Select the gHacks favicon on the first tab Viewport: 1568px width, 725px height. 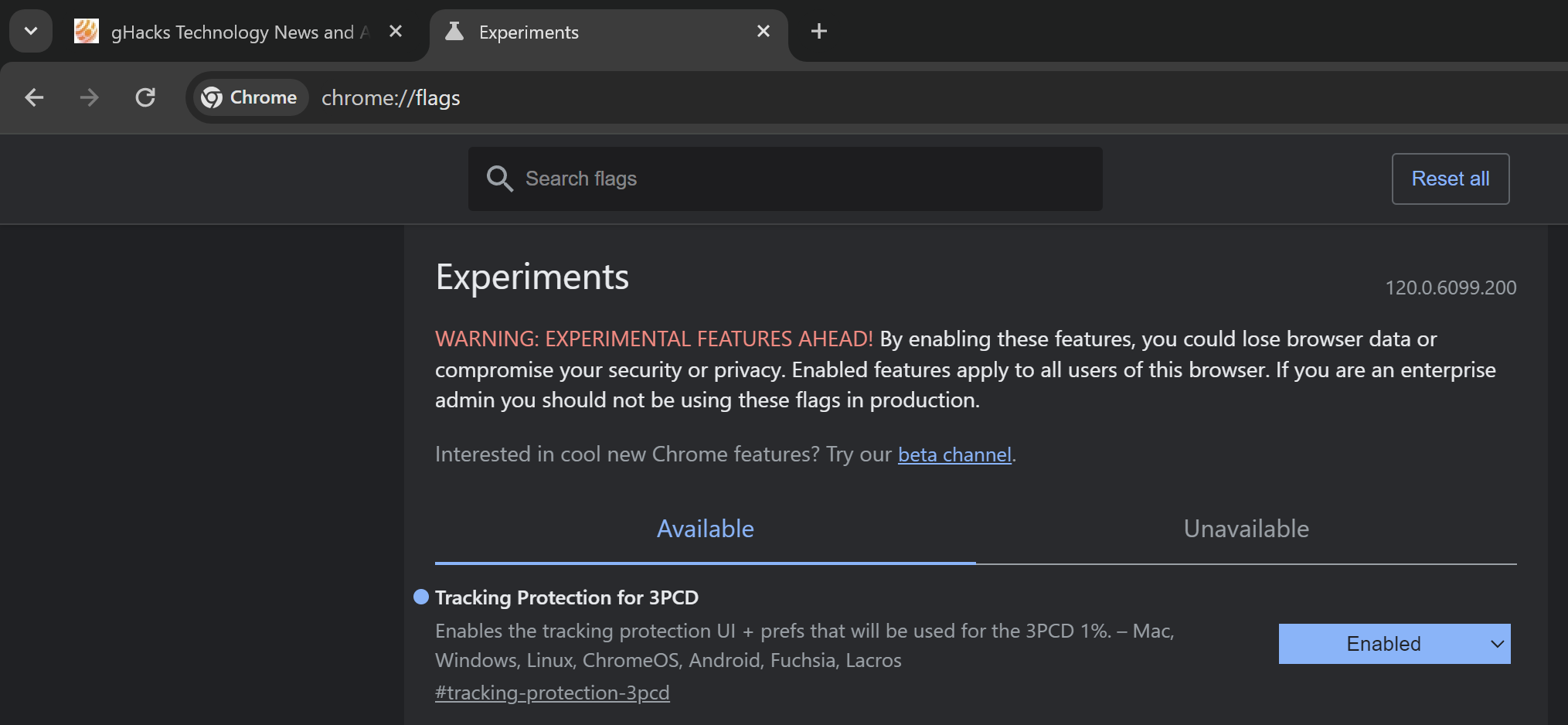86,32
